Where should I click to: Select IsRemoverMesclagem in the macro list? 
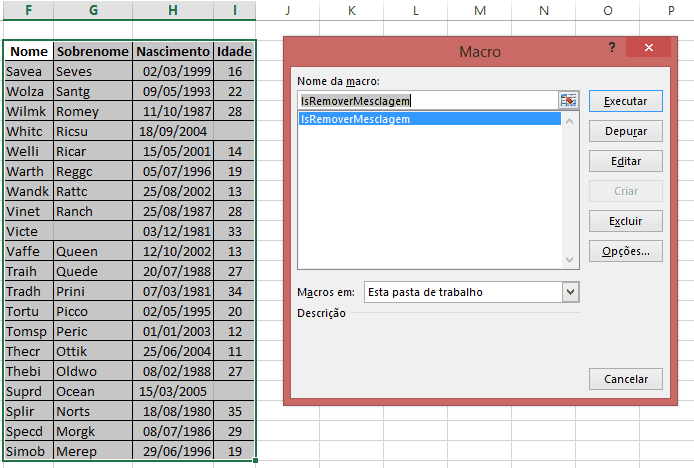click(x=429, y=119)
